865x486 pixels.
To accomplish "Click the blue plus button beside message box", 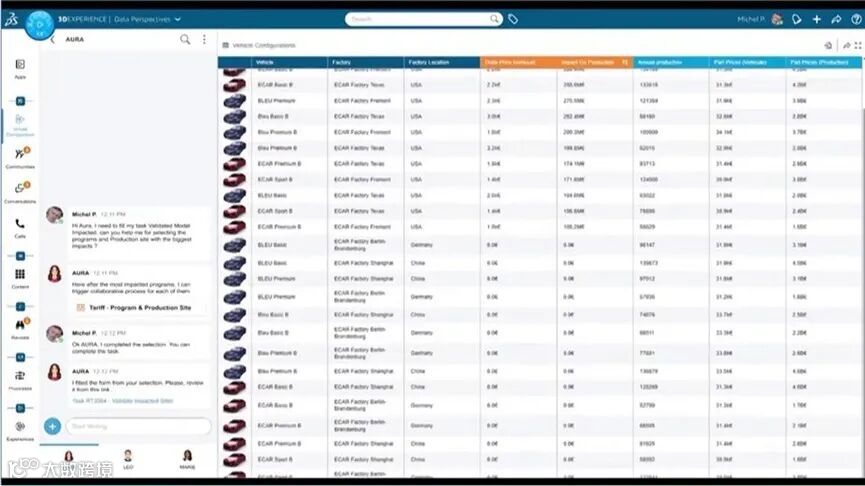I will coord(52,426).
